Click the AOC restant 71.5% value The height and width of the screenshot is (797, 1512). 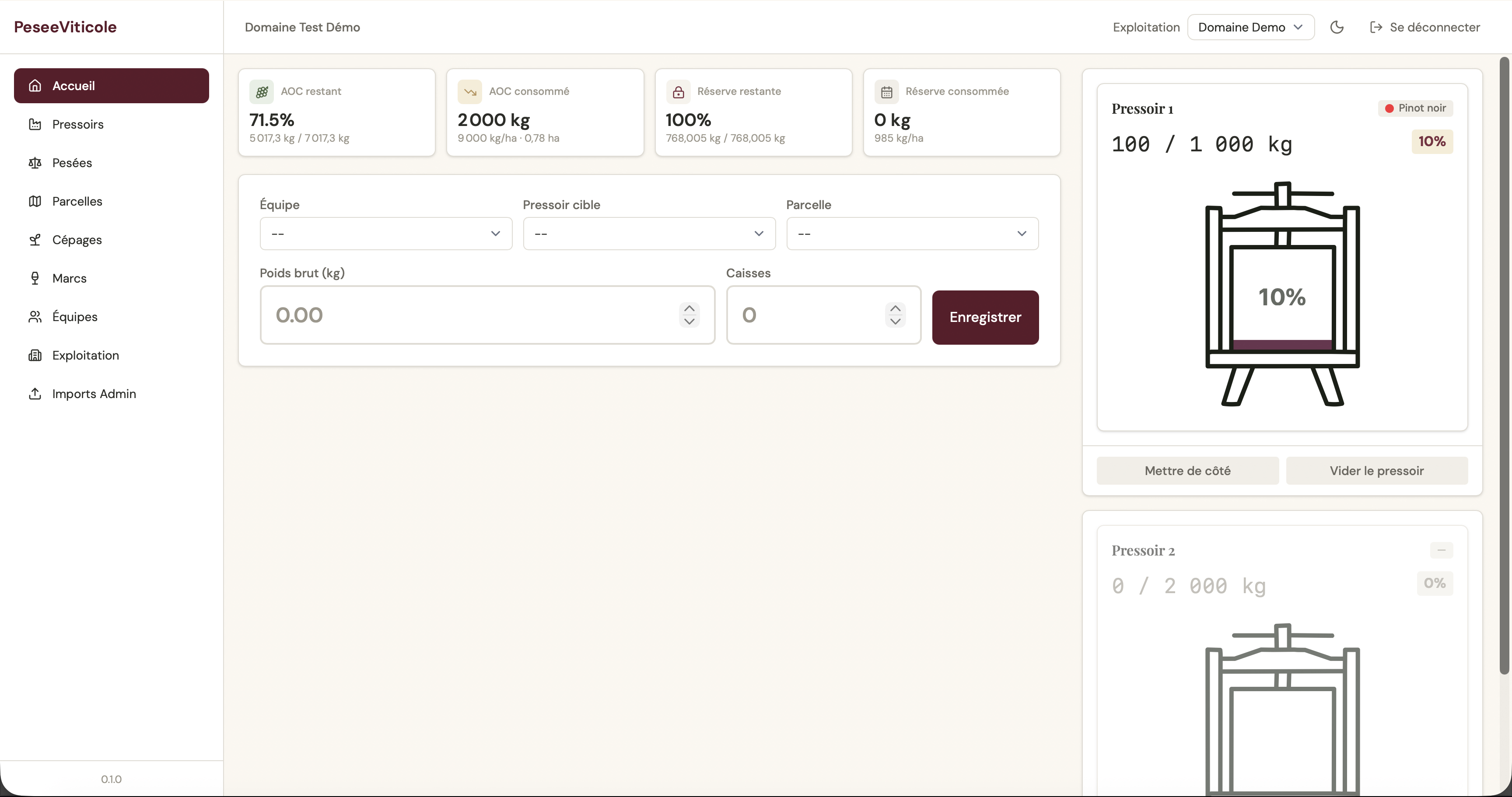pyautogui.click(x=272, y=120)
